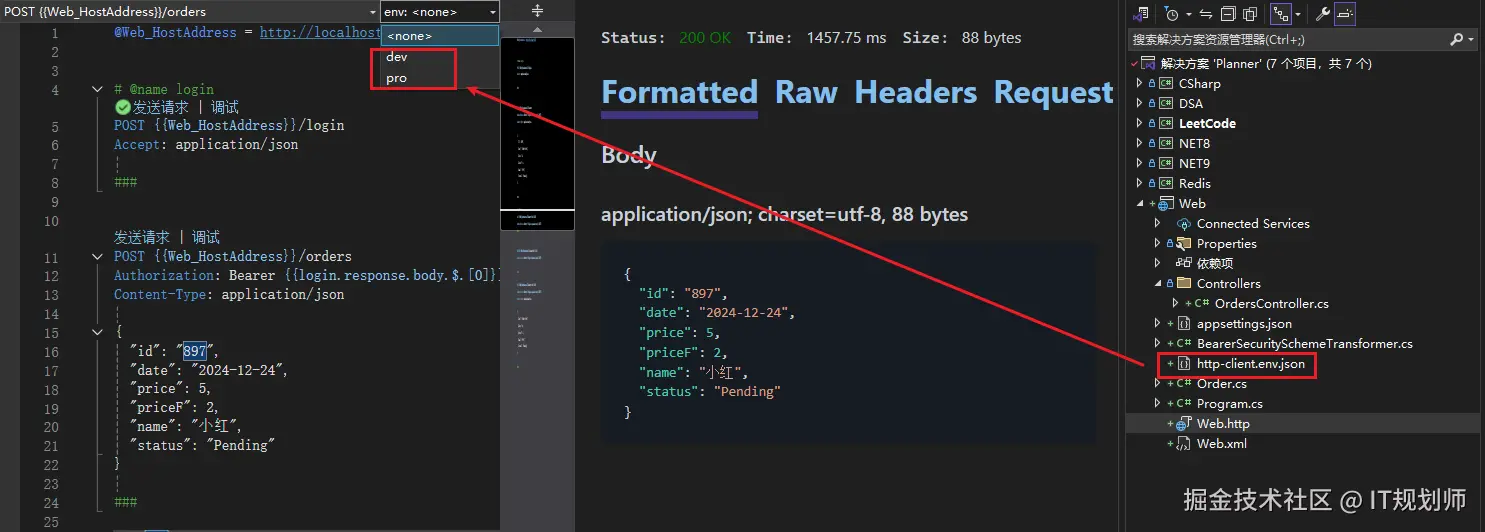Collapse the POST orders request region
The height and width of the screenshot is (532, 1485).
click(97, 256)
